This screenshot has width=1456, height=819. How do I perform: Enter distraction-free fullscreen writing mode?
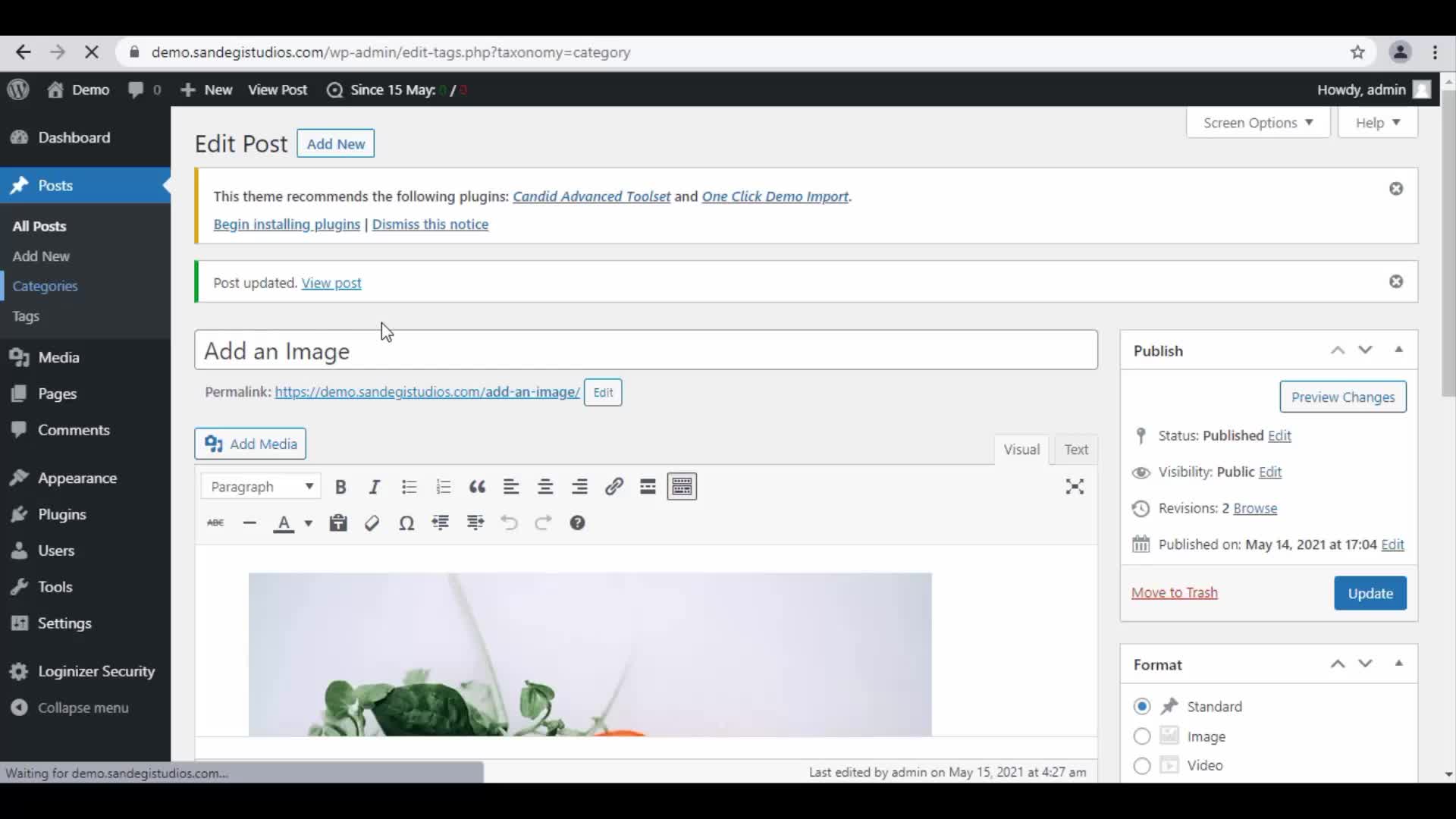pos(1075,487)
